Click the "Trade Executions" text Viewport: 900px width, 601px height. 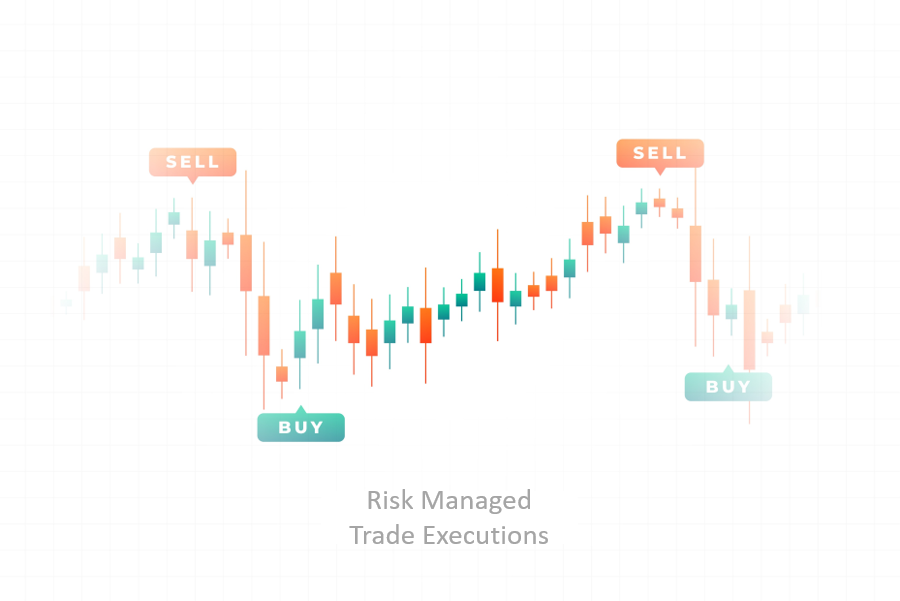click(x=449, y=535)
